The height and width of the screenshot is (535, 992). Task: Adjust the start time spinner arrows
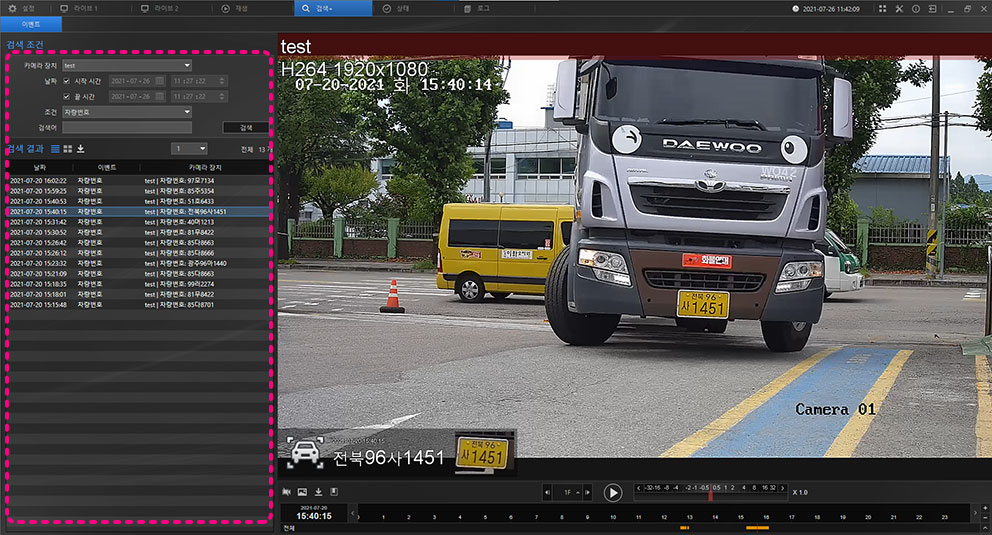[221, 81]
